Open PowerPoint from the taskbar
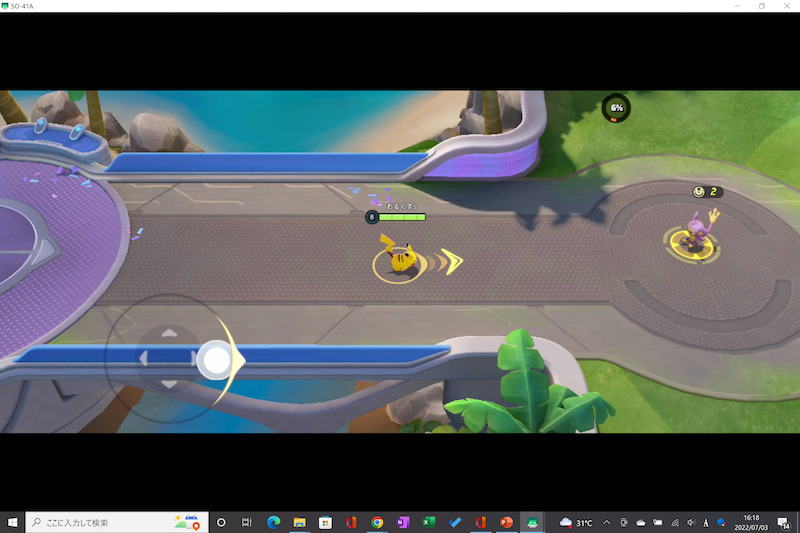 [507, 522]
